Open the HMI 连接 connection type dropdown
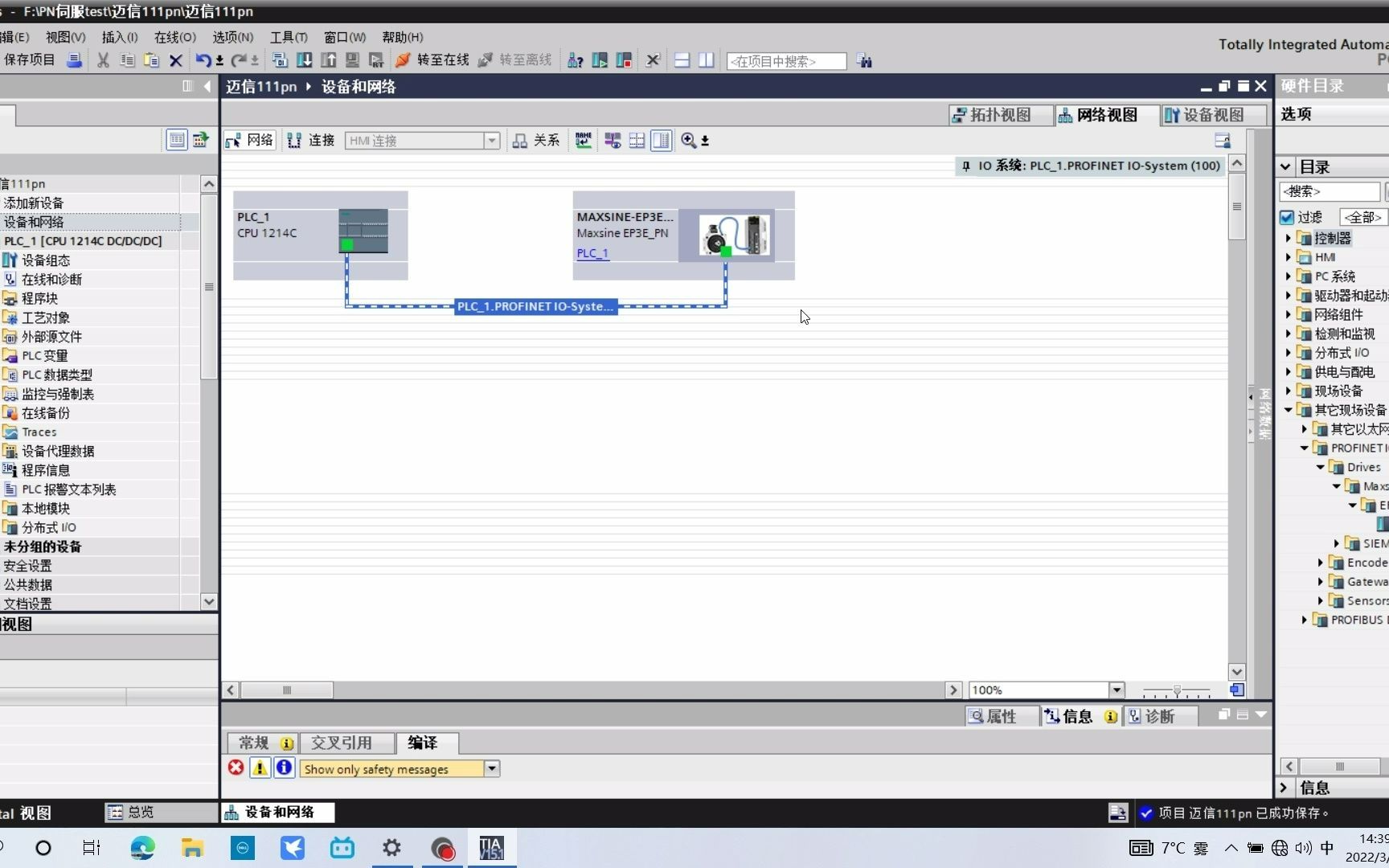The width and height of the screenshot is (1389, 868). tap(491, 141)
